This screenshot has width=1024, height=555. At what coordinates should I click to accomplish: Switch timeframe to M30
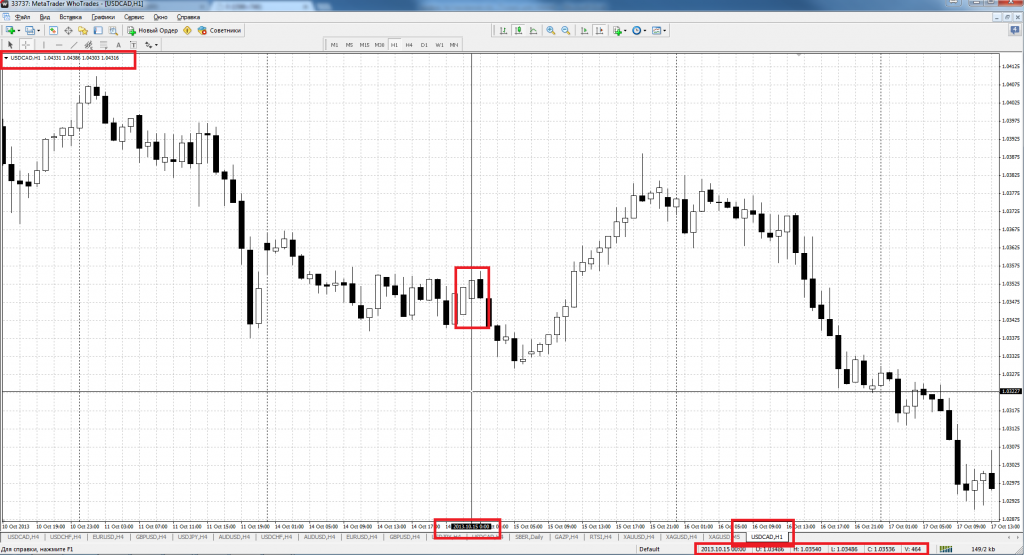coord(379,45)
